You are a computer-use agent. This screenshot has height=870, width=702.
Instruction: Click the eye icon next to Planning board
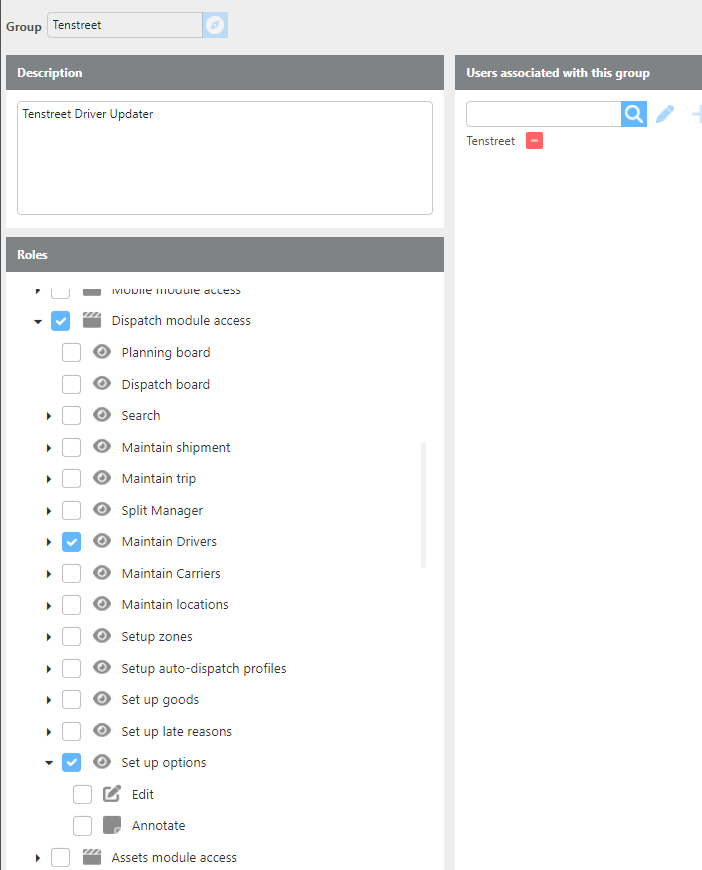(x=101, y=352)
